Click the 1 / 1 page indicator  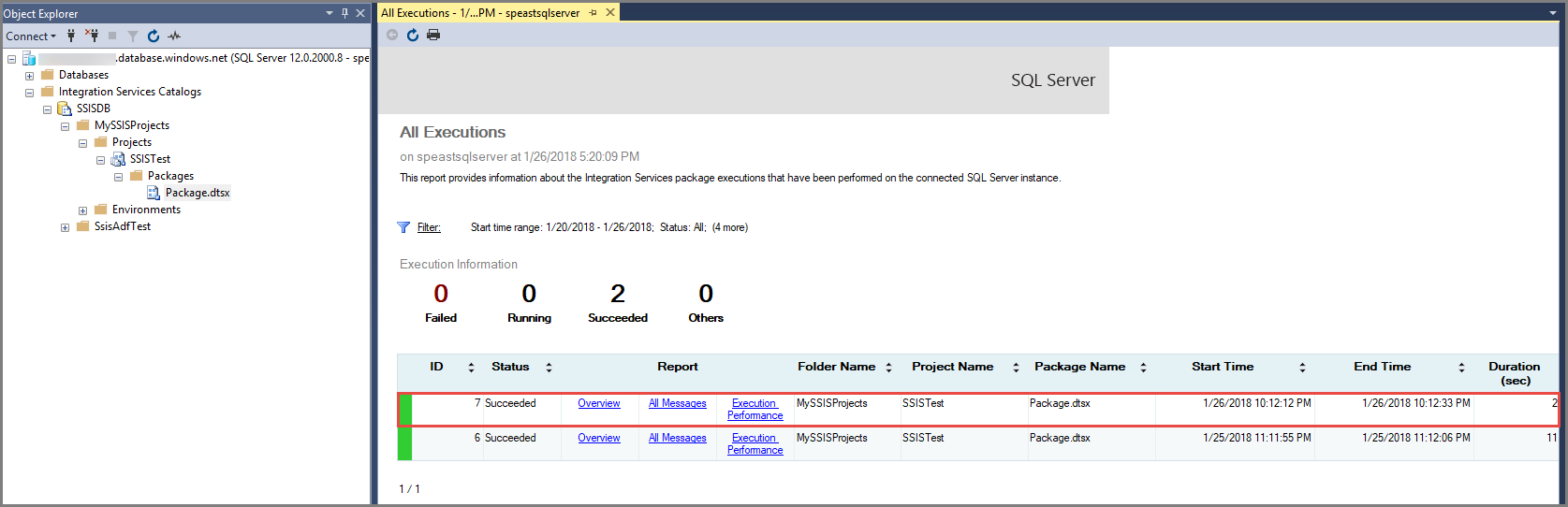(x=409, y=489)
